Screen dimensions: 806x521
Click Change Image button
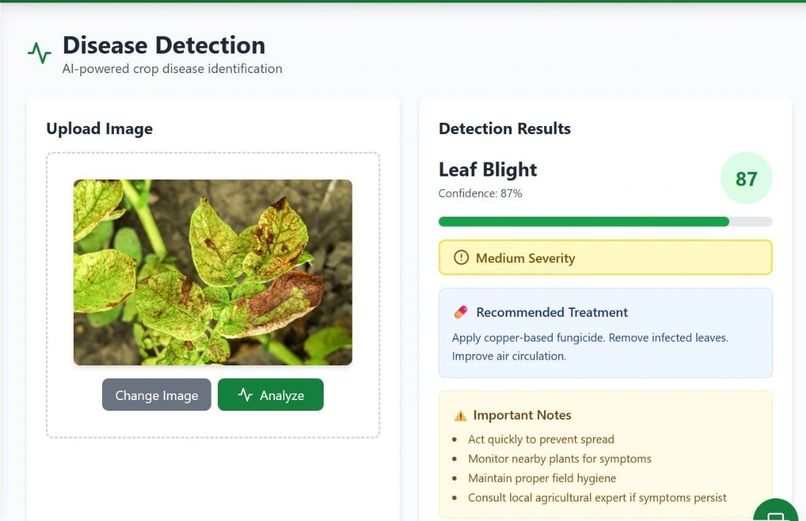click(x=156, y=395)
